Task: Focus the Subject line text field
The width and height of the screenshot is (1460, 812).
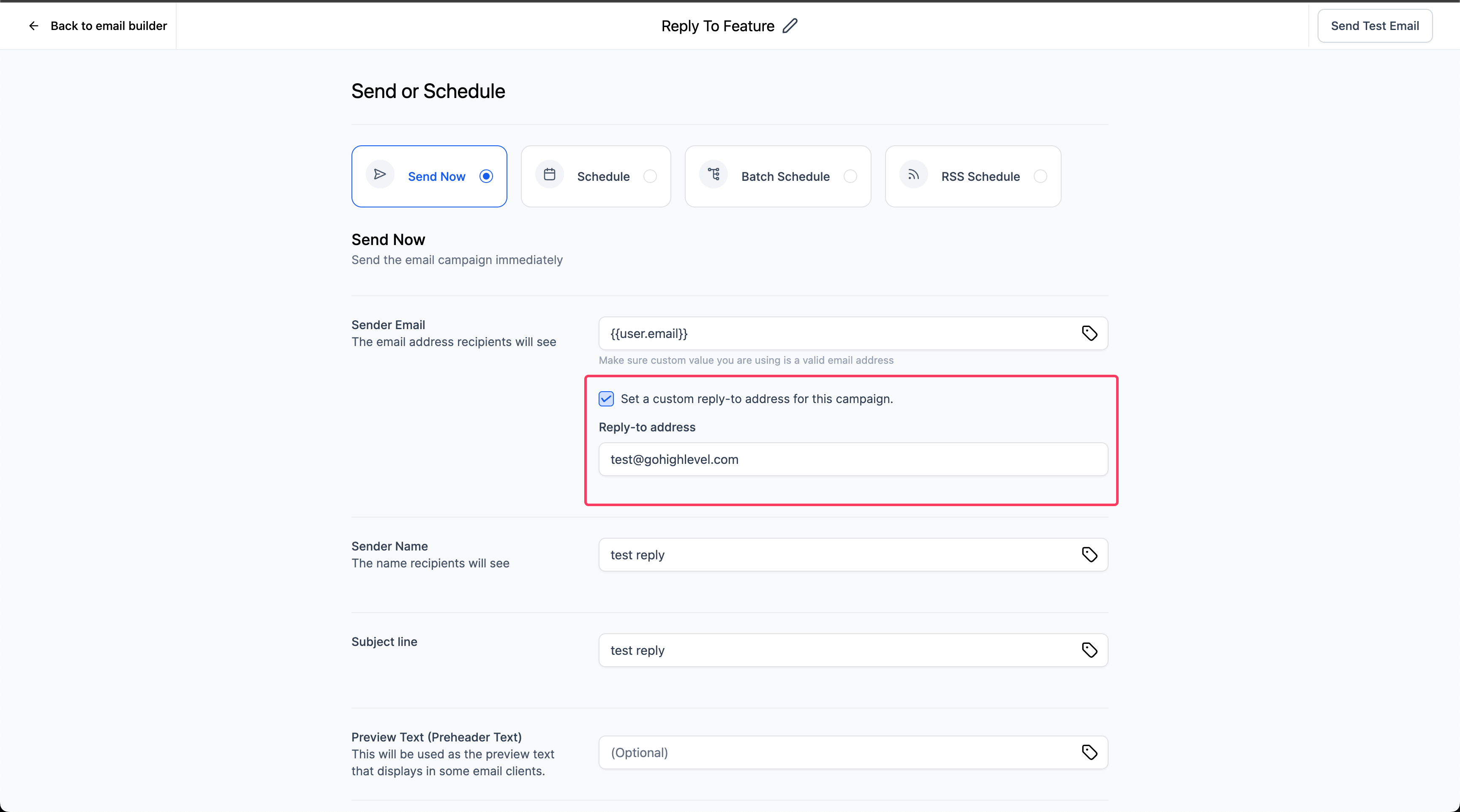Action: pos(839,650)
